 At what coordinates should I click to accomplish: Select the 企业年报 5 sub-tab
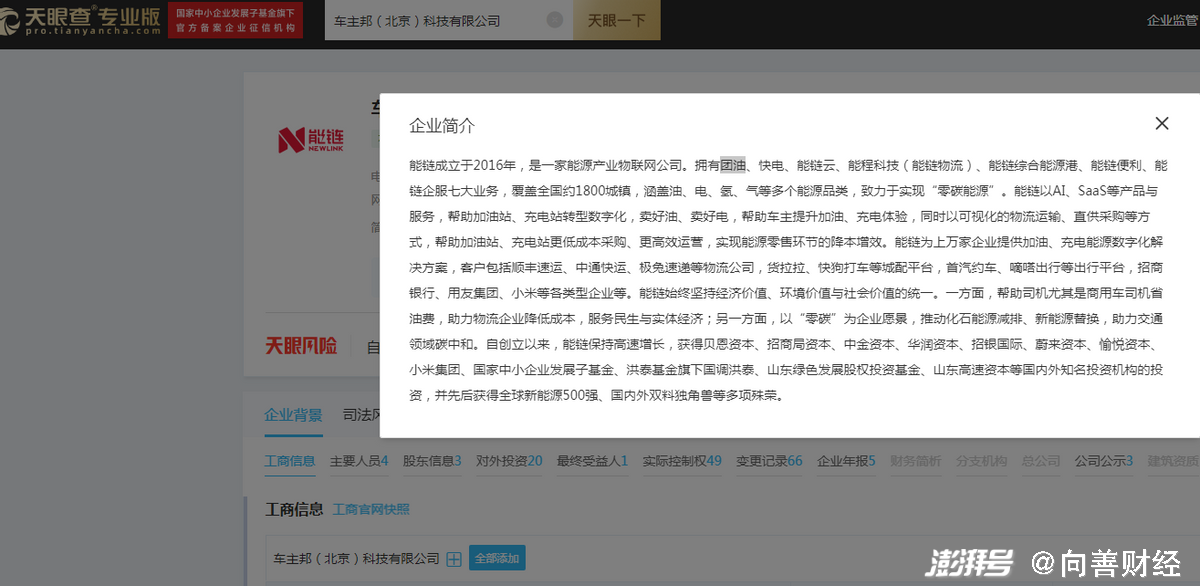click(x=846, y=461)
